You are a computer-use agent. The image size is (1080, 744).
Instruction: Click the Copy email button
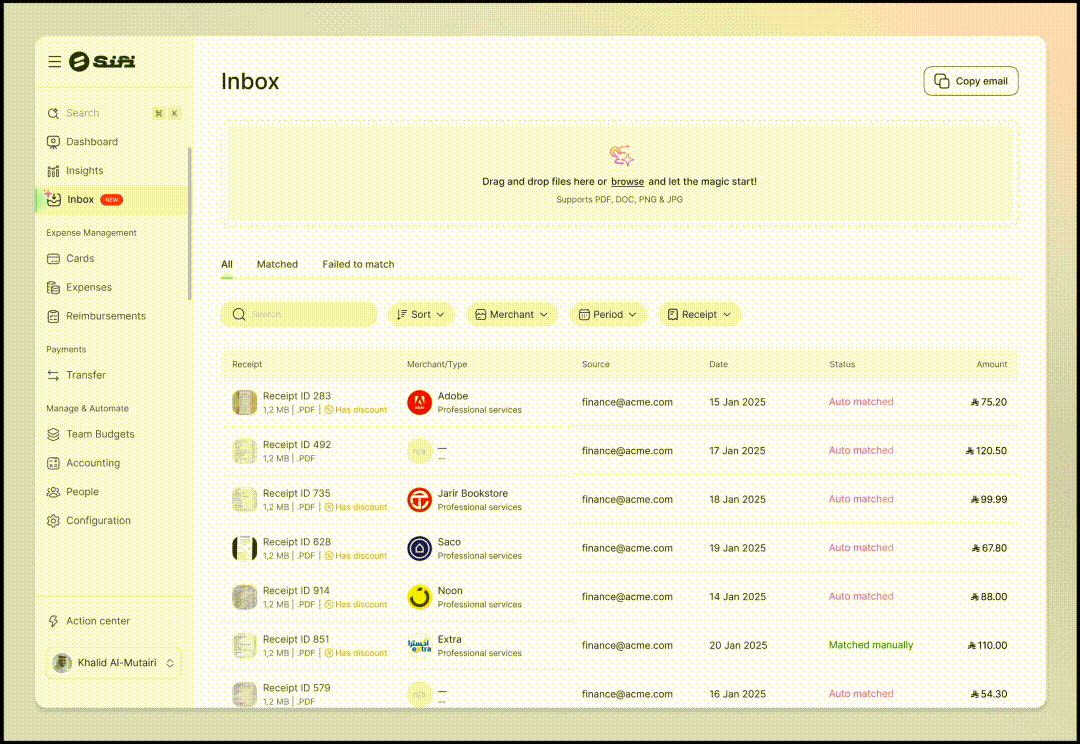971,81
